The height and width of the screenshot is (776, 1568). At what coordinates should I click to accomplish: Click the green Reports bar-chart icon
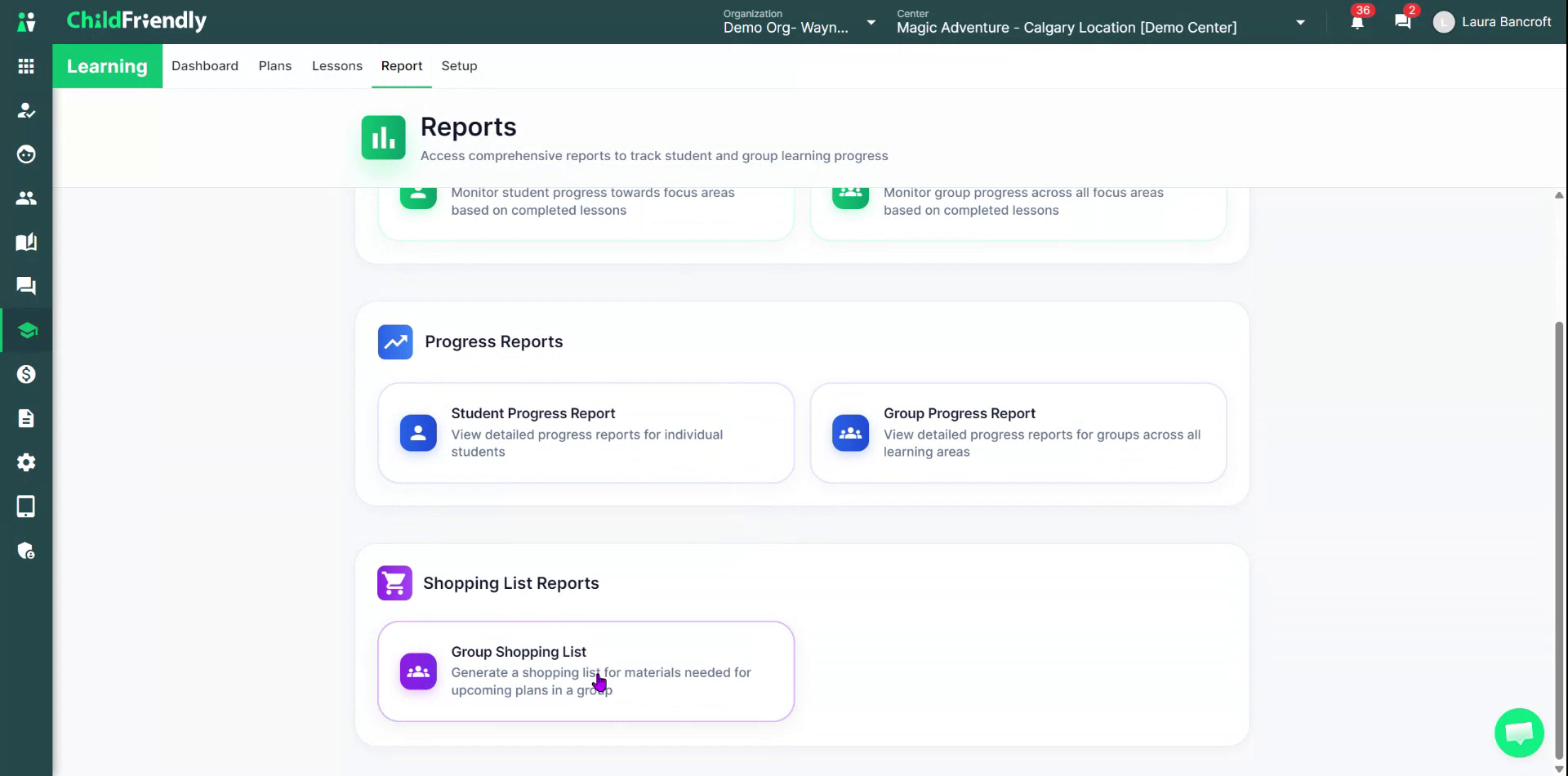[383, 137]
